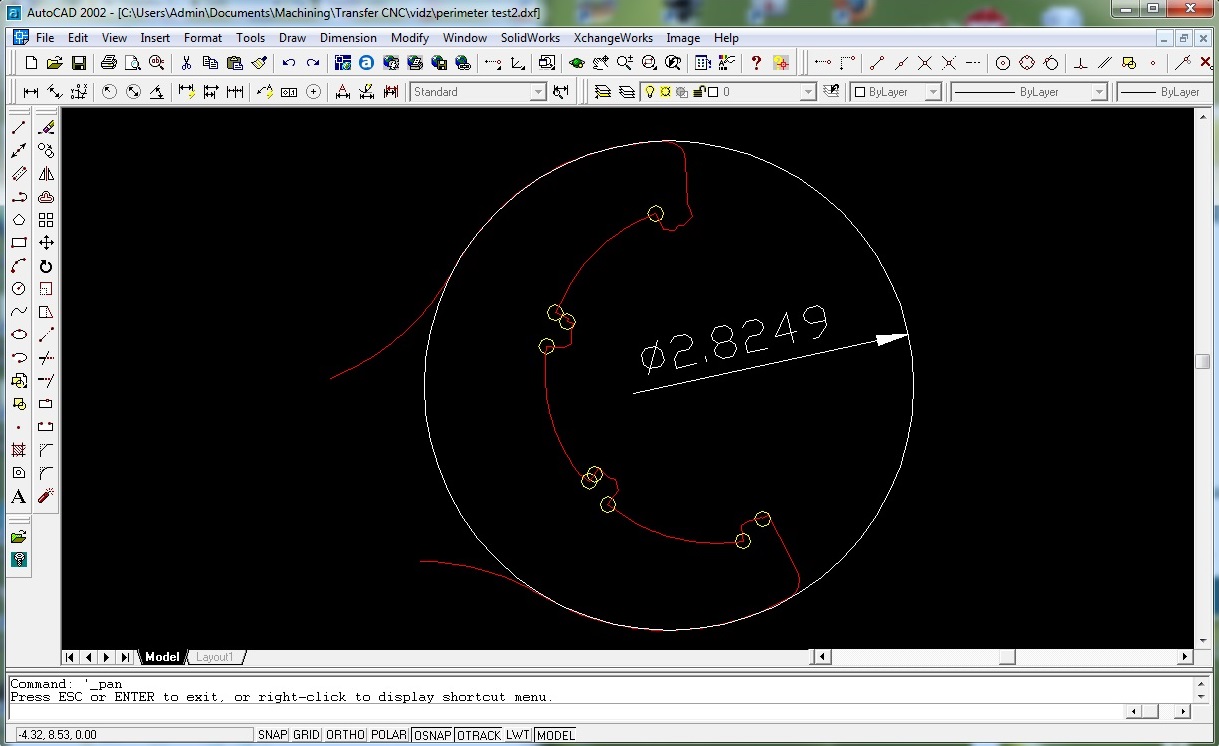Toggle GRID display in status bar

click(306, 735)
